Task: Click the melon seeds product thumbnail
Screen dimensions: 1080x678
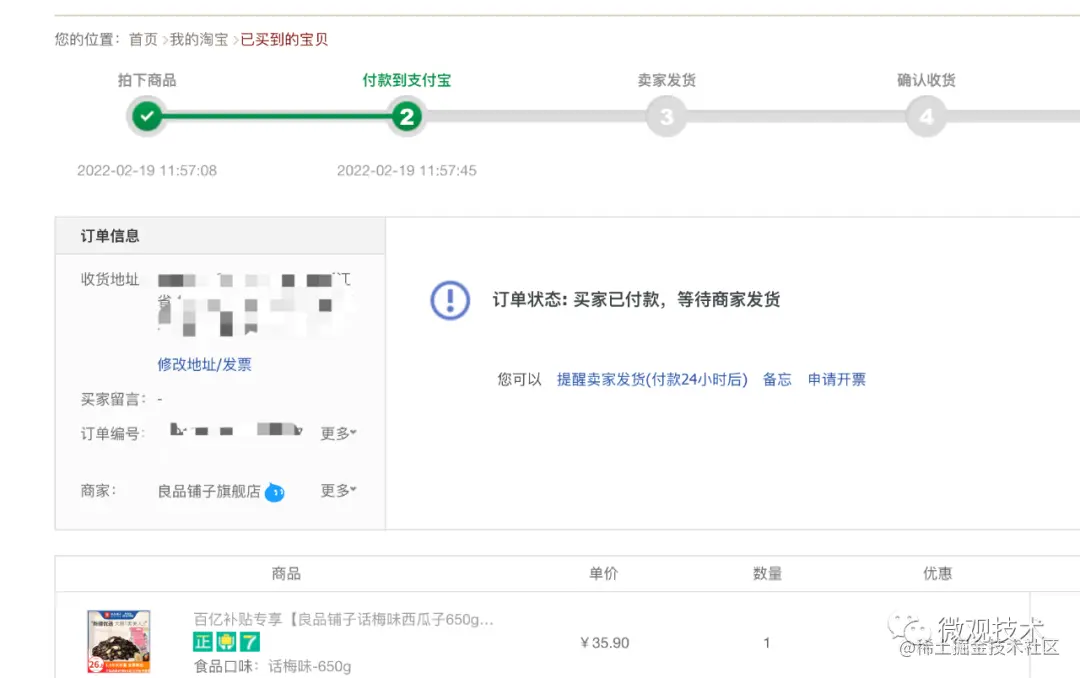Action: pos(119,641)
